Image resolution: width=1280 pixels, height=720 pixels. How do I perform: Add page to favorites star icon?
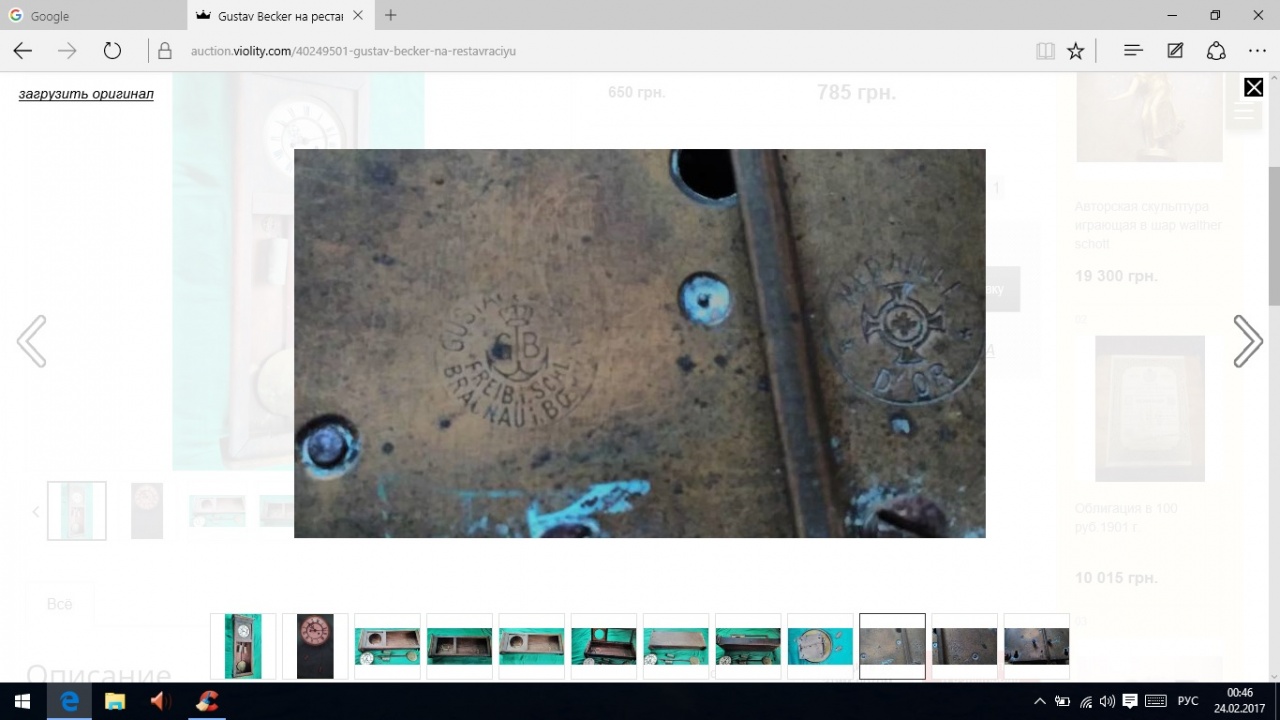pyautogui.click(x=1076, y=51)
